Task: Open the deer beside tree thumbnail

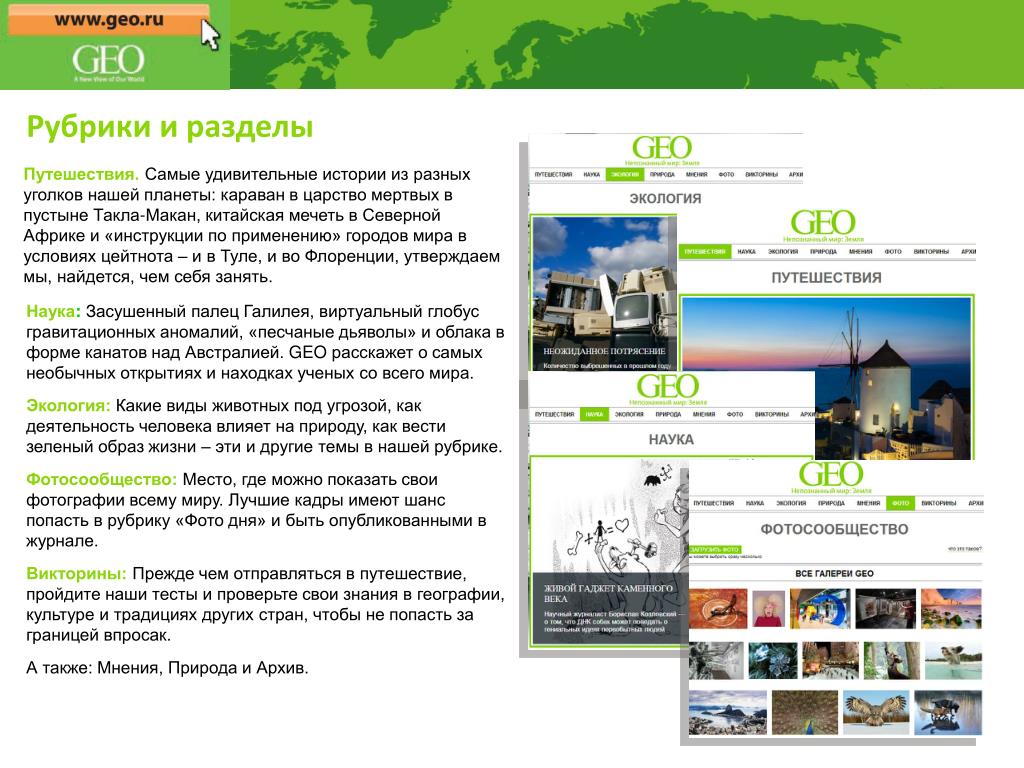Action: point(891,660)
